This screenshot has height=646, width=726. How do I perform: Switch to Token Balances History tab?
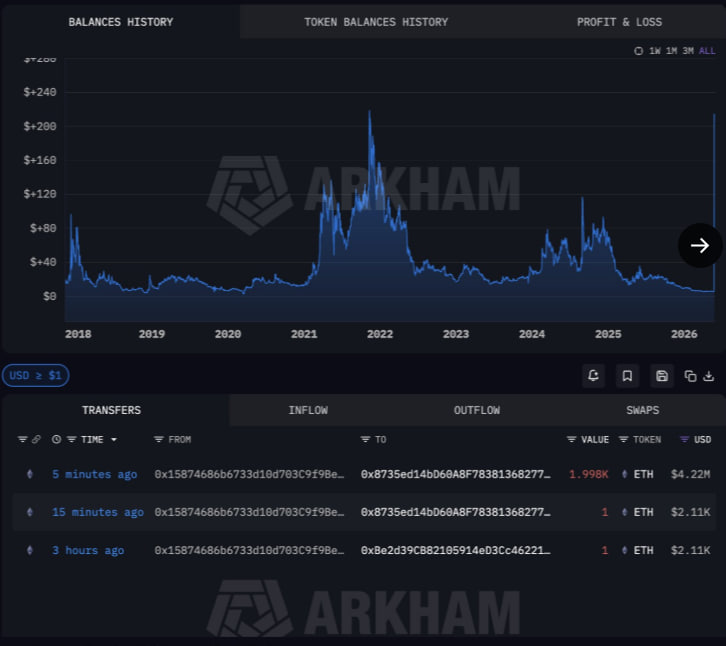point(376,22)
